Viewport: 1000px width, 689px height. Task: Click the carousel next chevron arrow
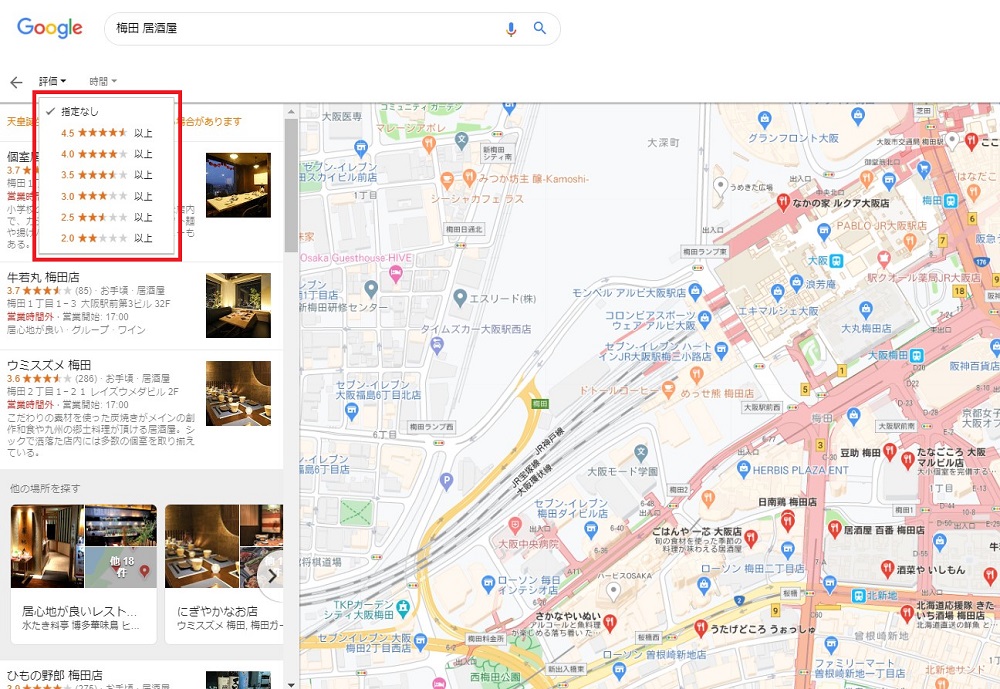click(x=272, y=576)
